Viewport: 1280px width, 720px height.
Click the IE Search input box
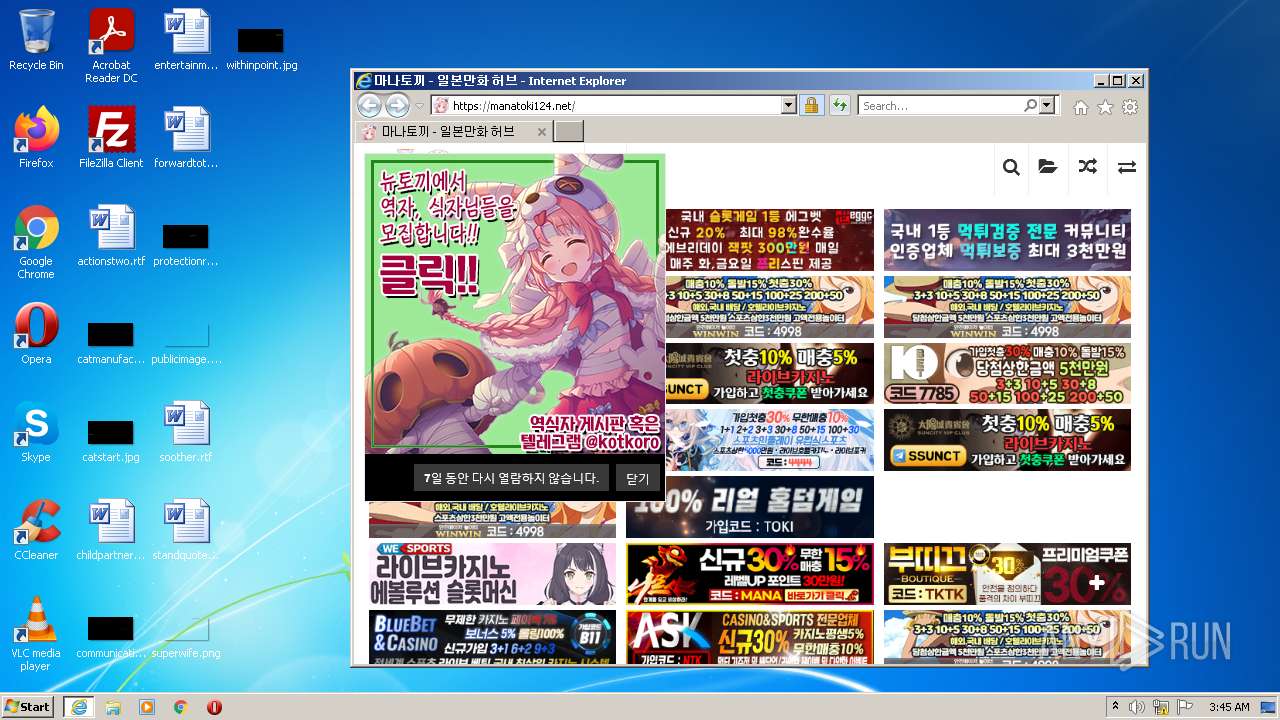940,105
